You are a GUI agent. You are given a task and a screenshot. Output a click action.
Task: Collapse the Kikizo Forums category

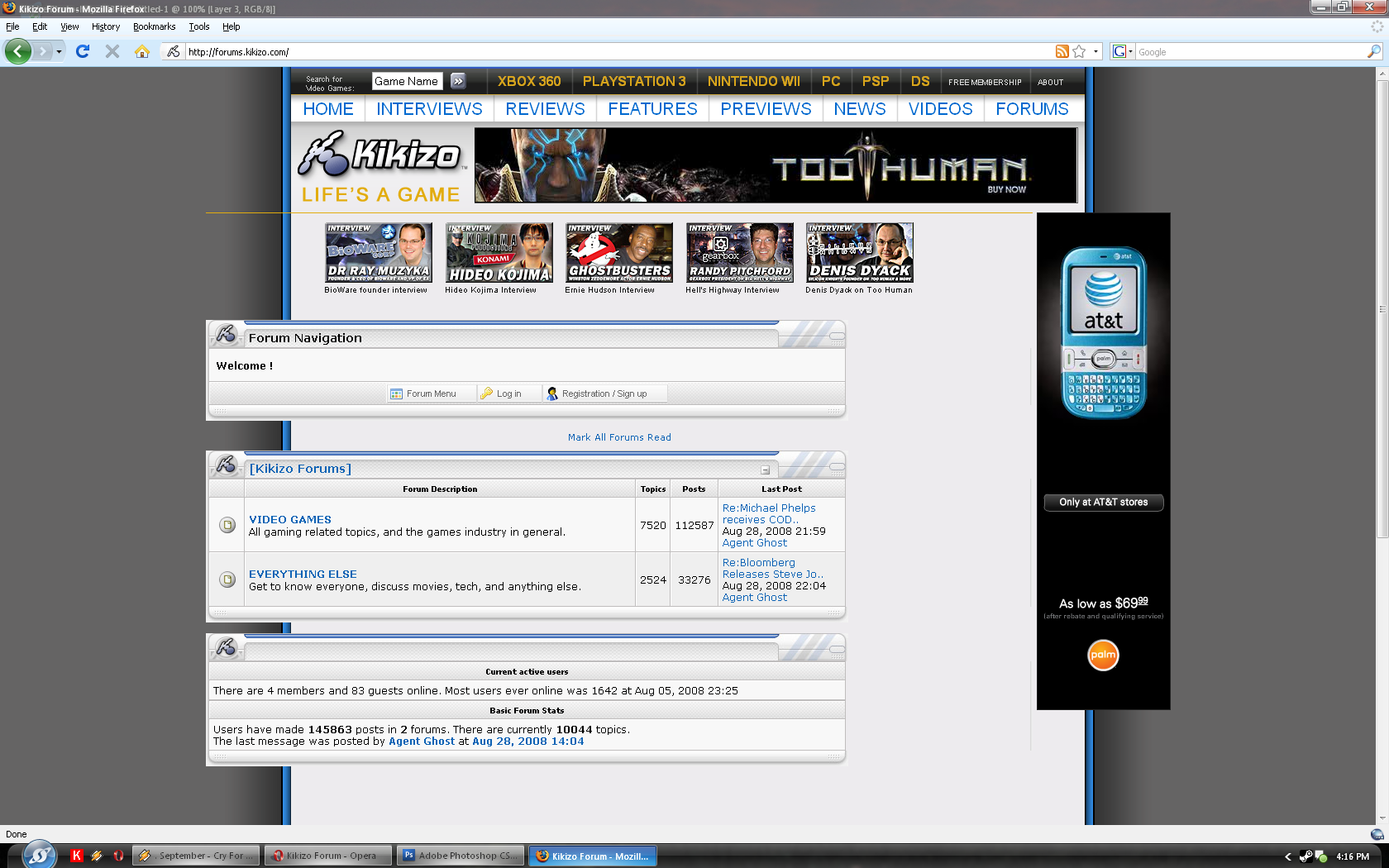point(766,470)
